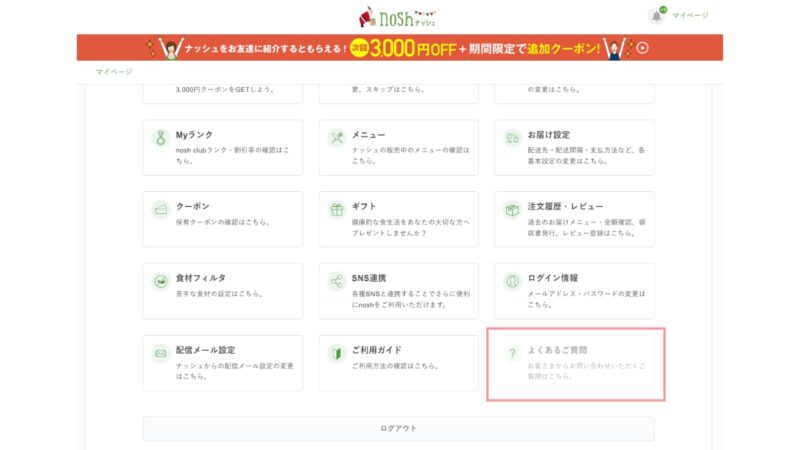Click the ご利用ガイド beginner mark icon
Screen dimensions: 800x450
337,353
